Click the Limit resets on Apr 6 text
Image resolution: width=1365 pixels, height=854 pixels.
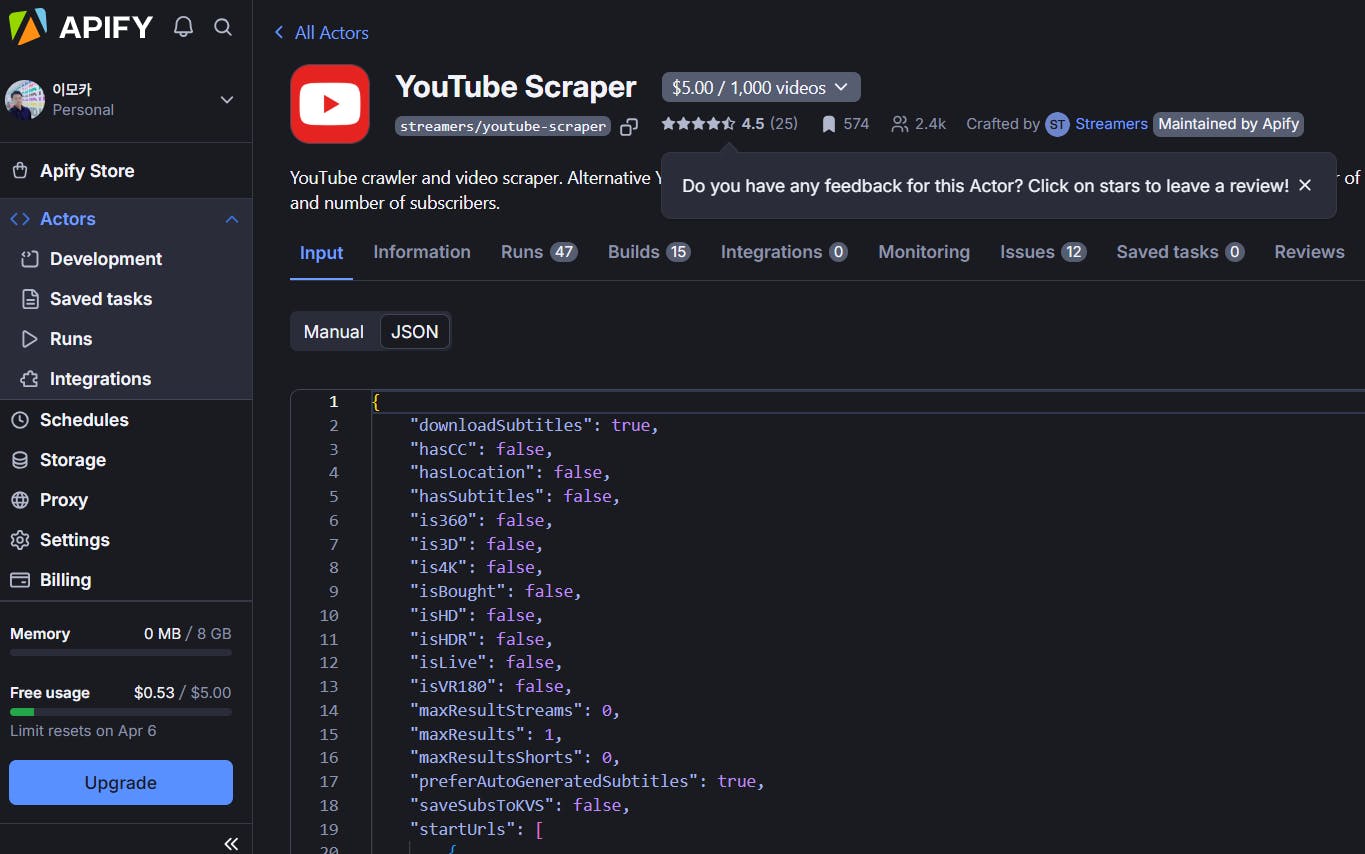pyautogui.click(x=83, y=731)
